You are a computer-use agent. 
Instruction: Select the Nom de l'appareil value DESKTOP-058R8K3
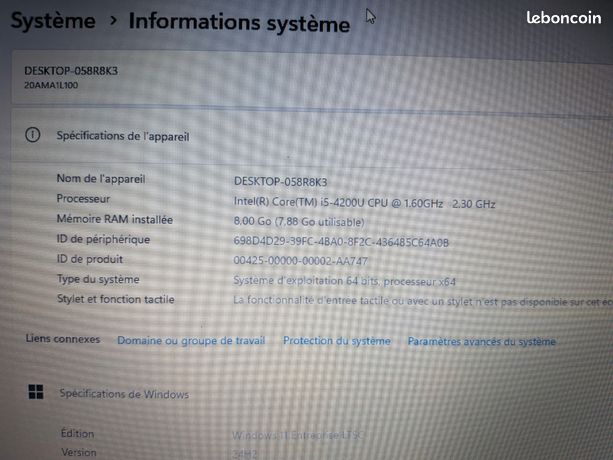click(x=280, y=182)
